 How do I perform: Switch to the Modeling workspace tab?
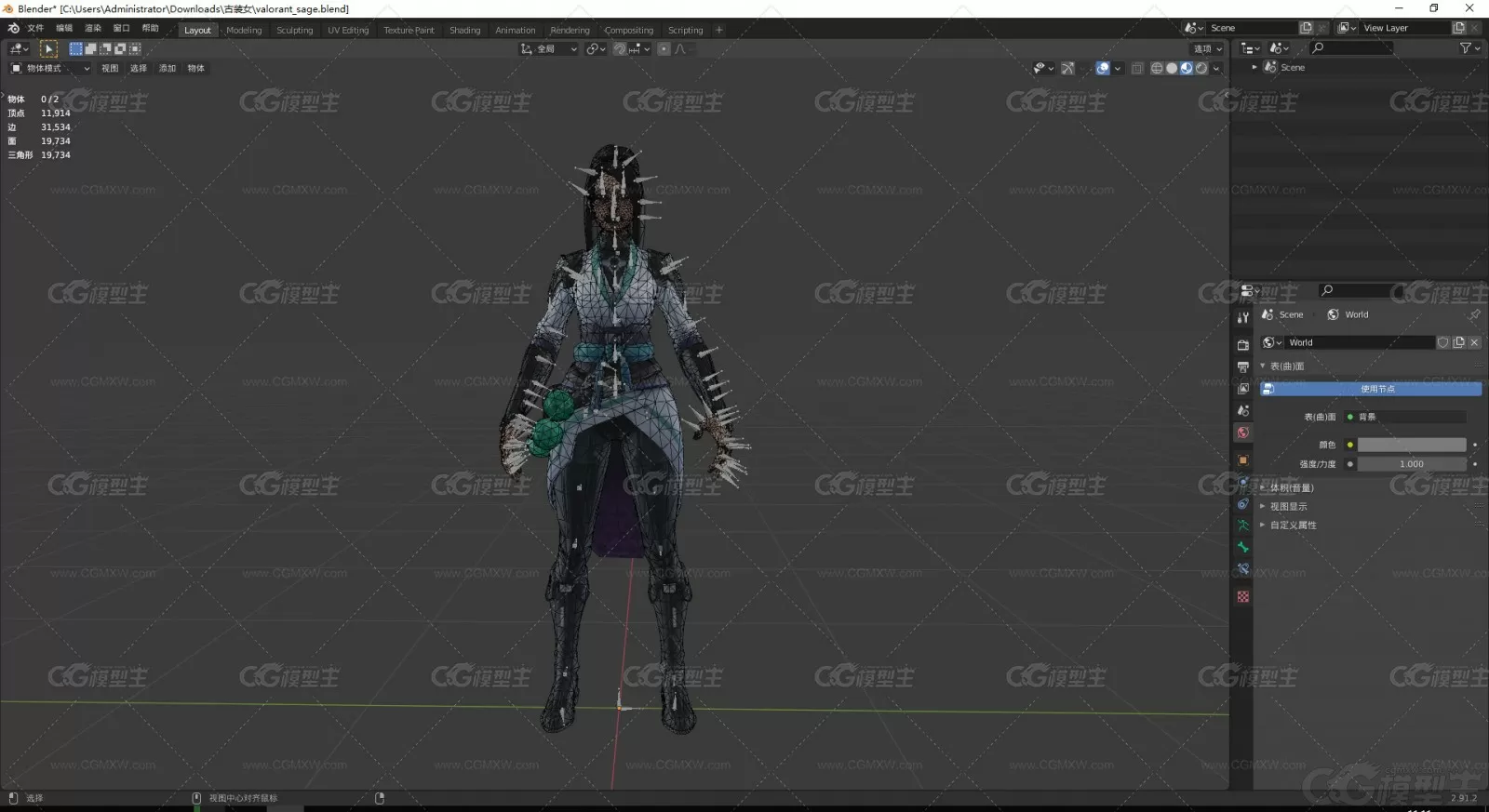click(x=244, y=30)
